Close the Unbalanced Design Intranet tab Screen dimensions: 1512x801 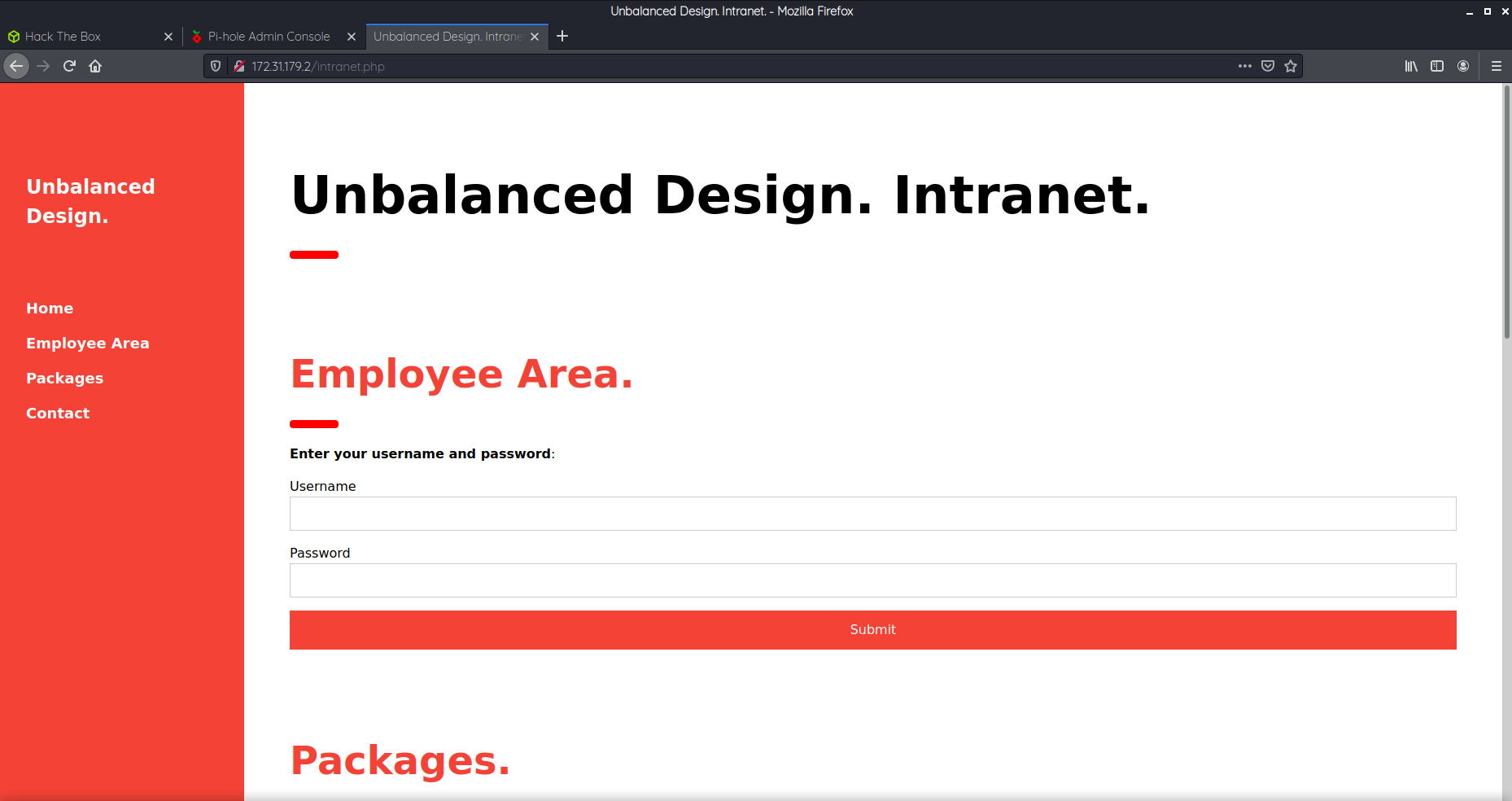[535, 36]
